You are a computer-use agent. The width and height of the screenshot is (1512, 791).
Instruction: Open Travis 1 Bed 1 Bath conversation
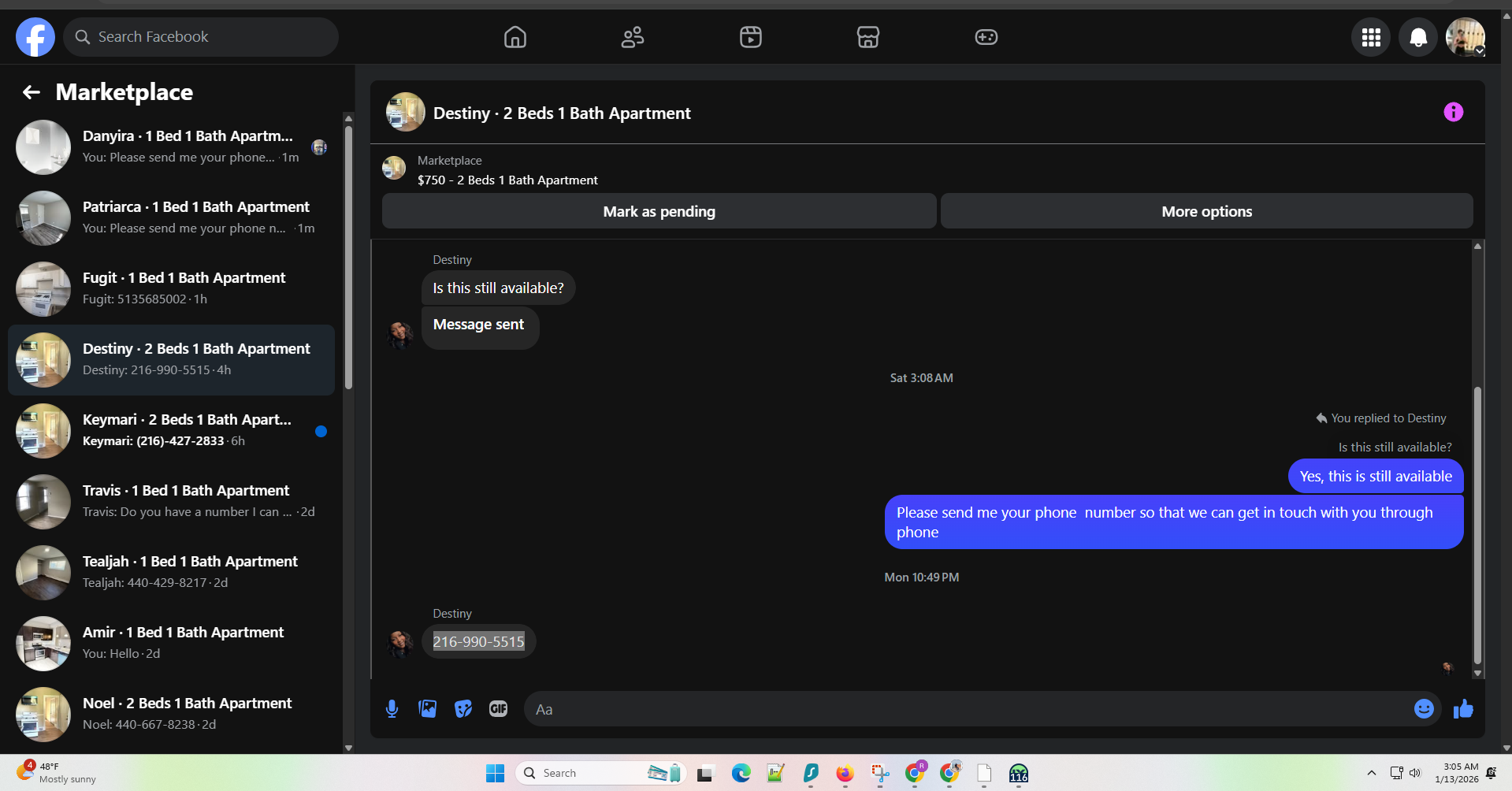171,502
